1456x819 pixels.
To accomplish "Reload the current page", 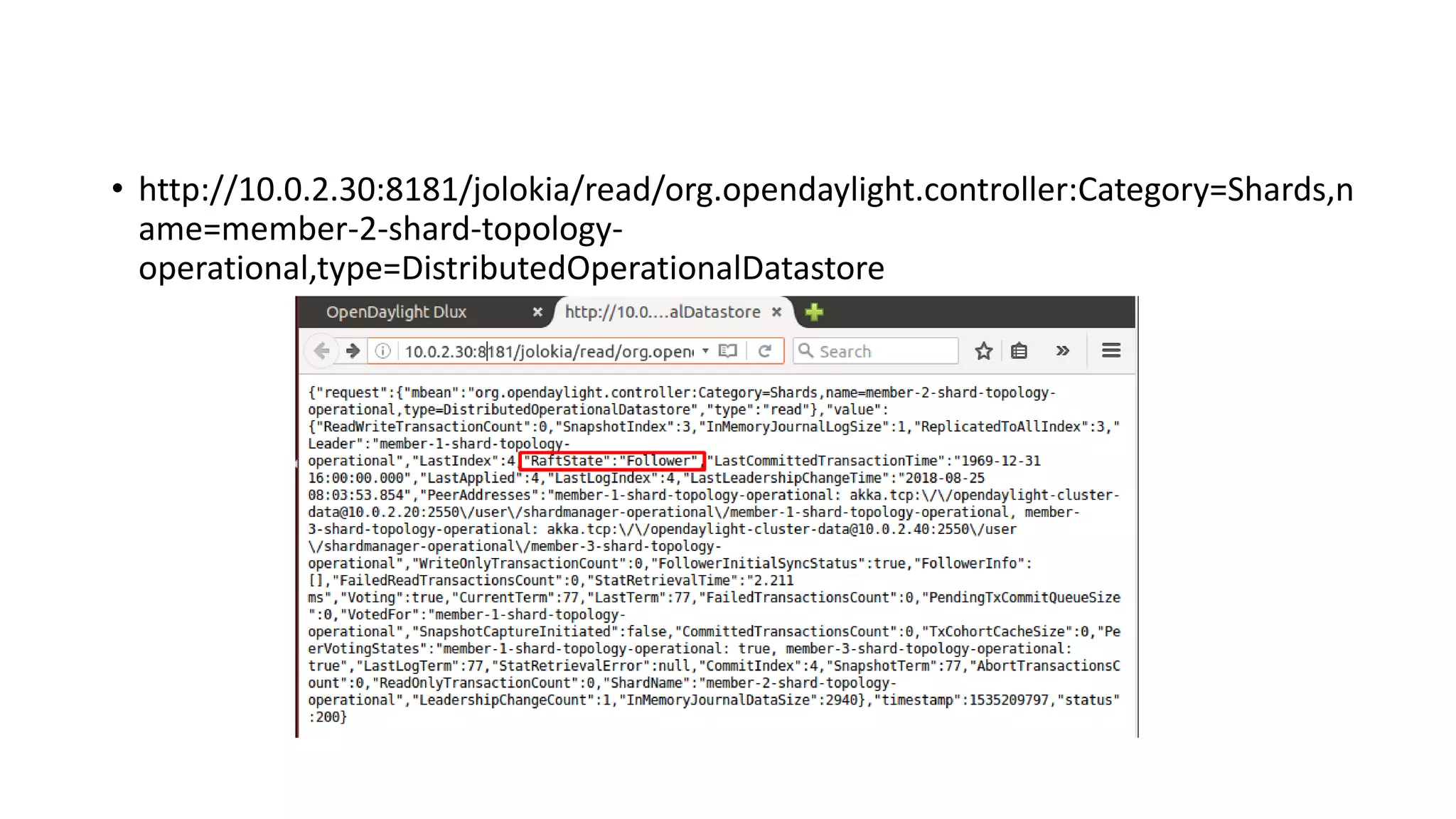I will click(765, 350).
